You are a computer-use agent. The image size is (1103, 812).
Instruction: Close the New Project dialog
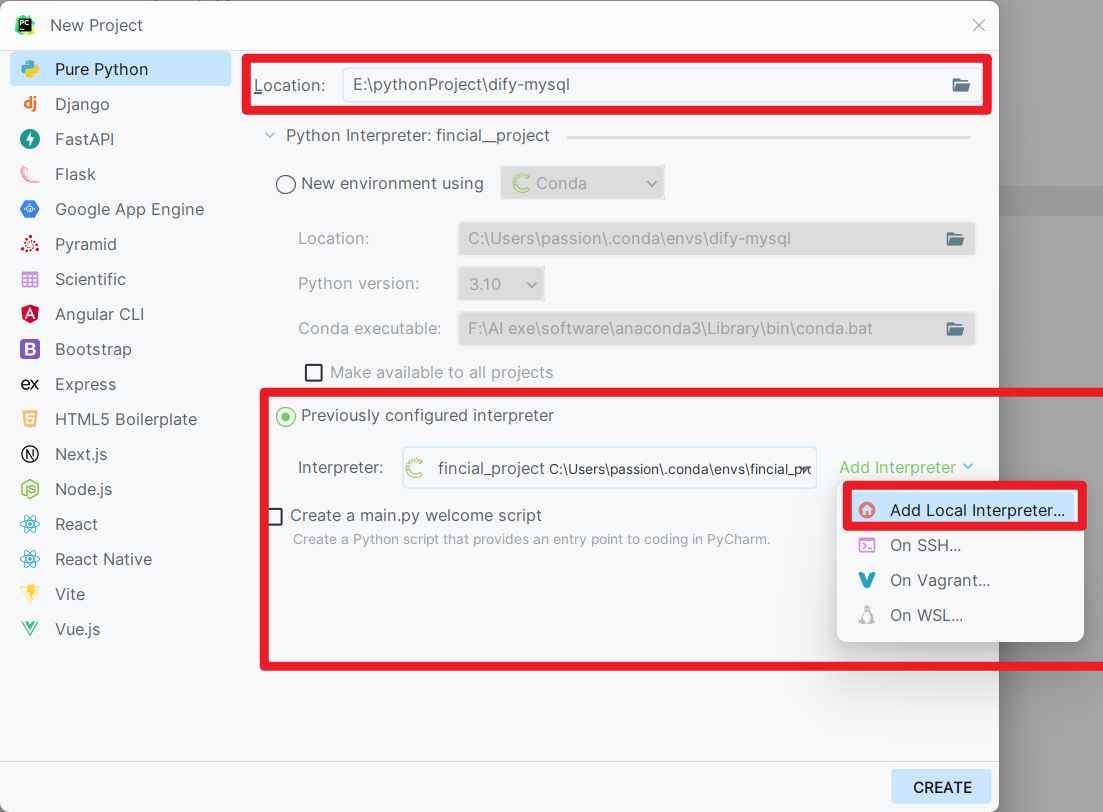click(x=978, y=25)
